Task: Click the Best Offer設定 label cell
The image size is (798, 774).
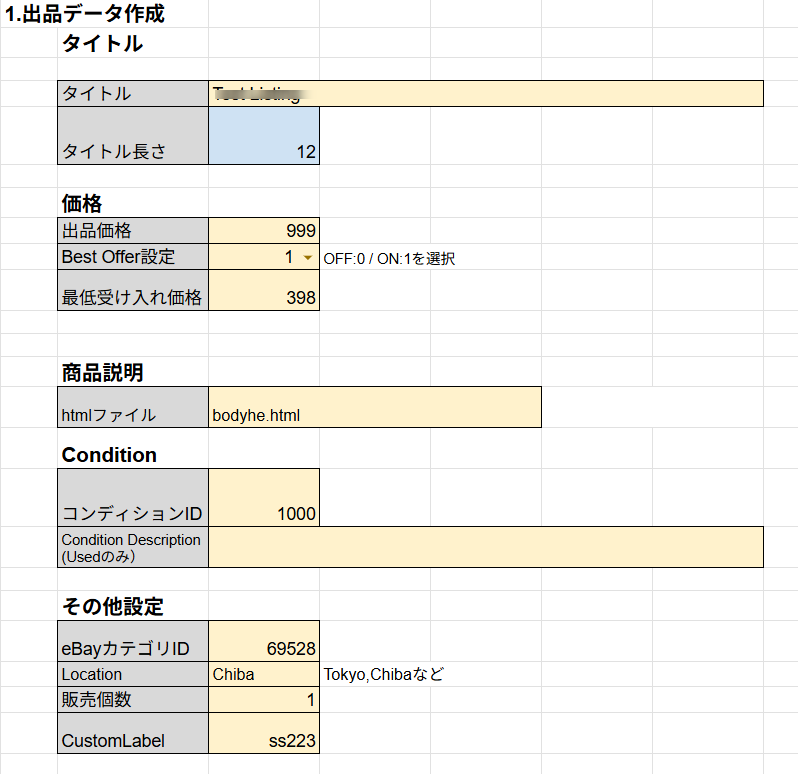Action: click(x=133, y=257)
